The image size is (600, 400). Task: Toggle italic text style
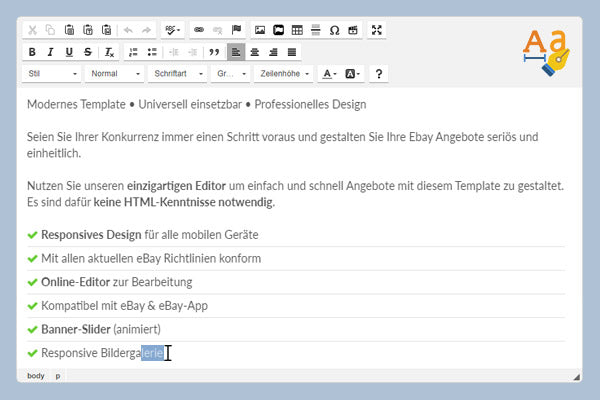click(51, 52)
